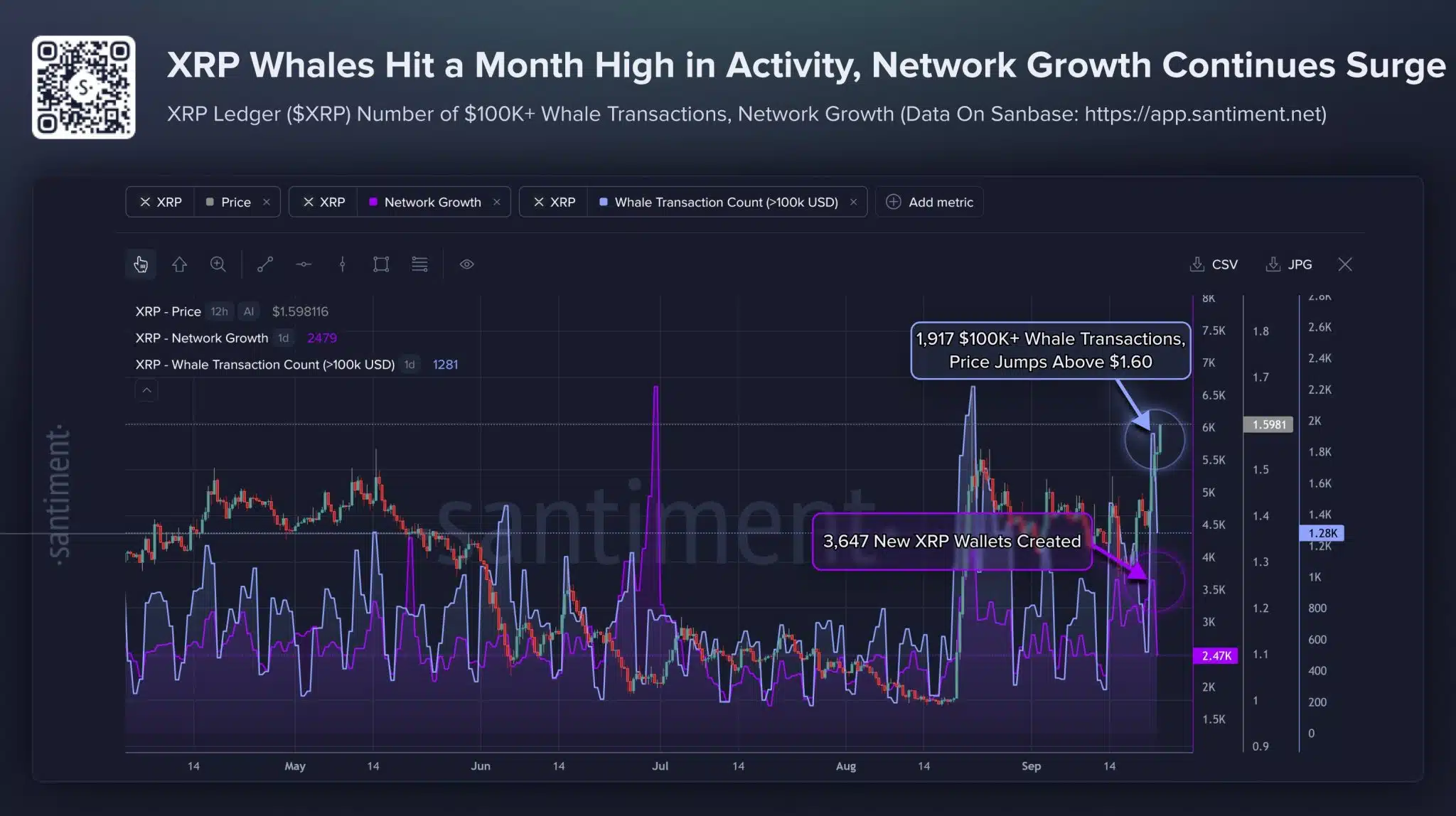
Task: Toggle drawings visibility eye icon
Action: [466, 264]
